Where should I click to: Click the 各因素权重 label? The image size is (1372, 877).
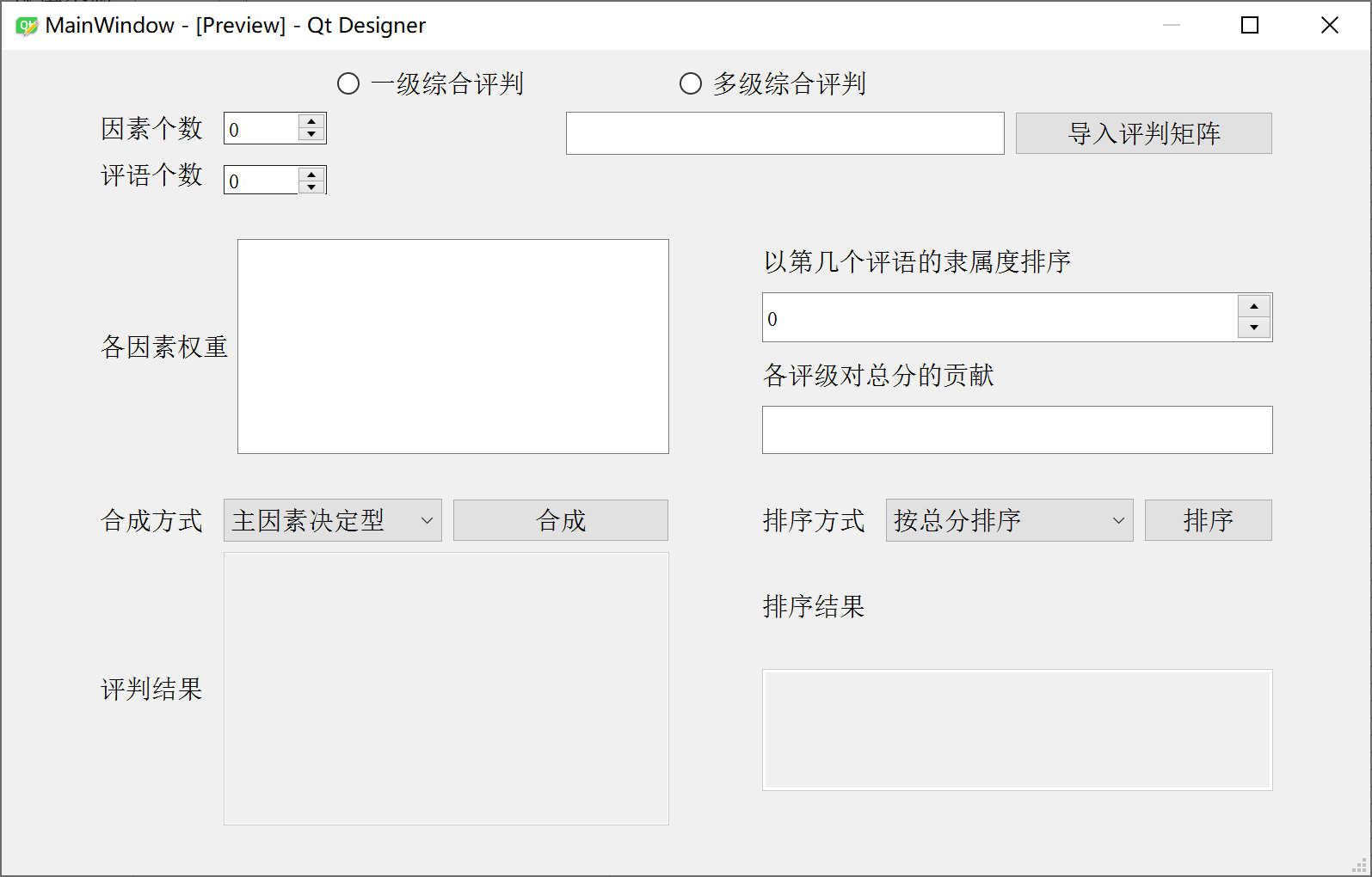click(x=164, y=347)
